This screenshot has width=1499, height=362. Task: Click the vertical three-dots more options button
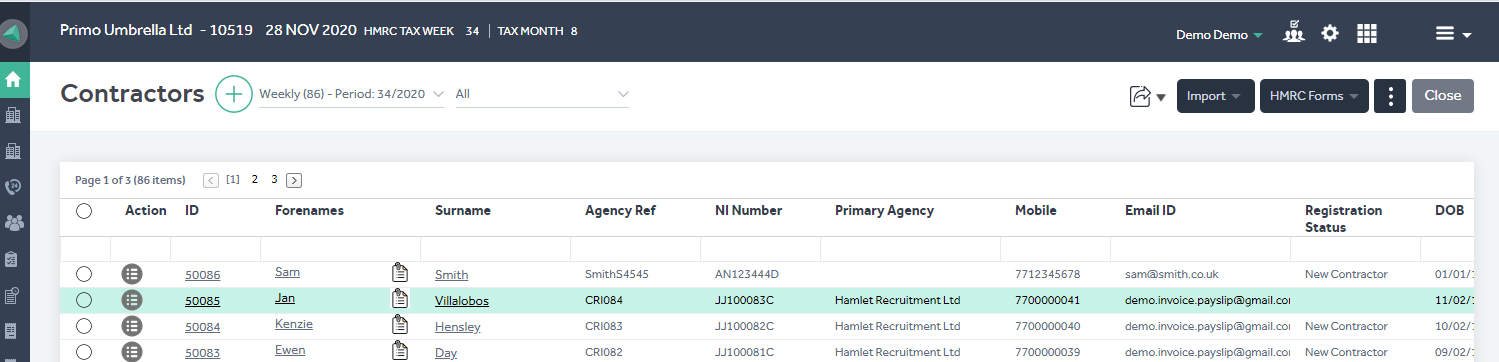click(1390, 96)
